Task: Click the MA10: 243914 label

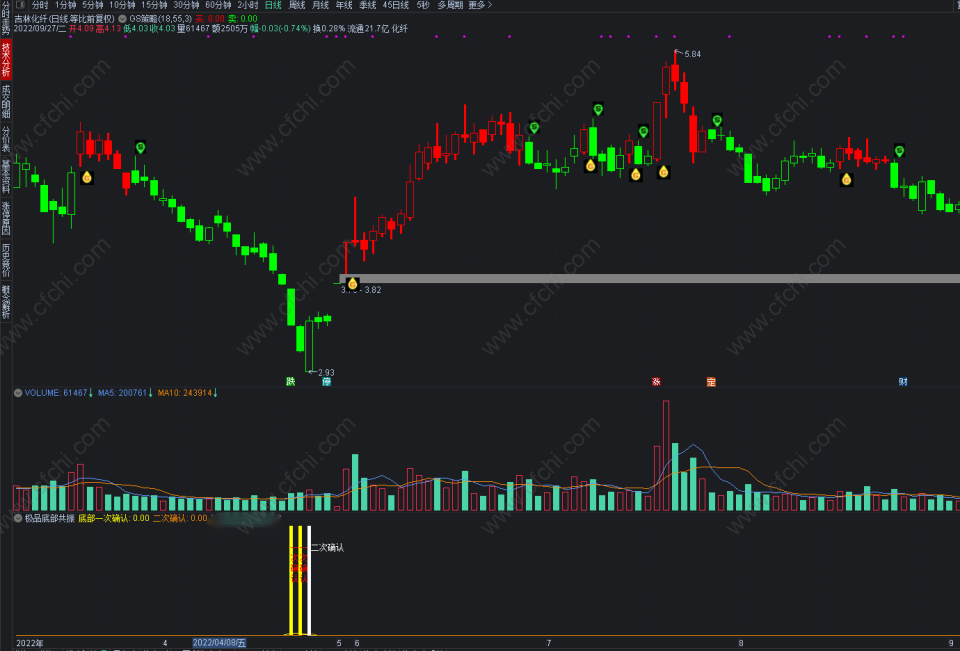Action: pos(185,393)
